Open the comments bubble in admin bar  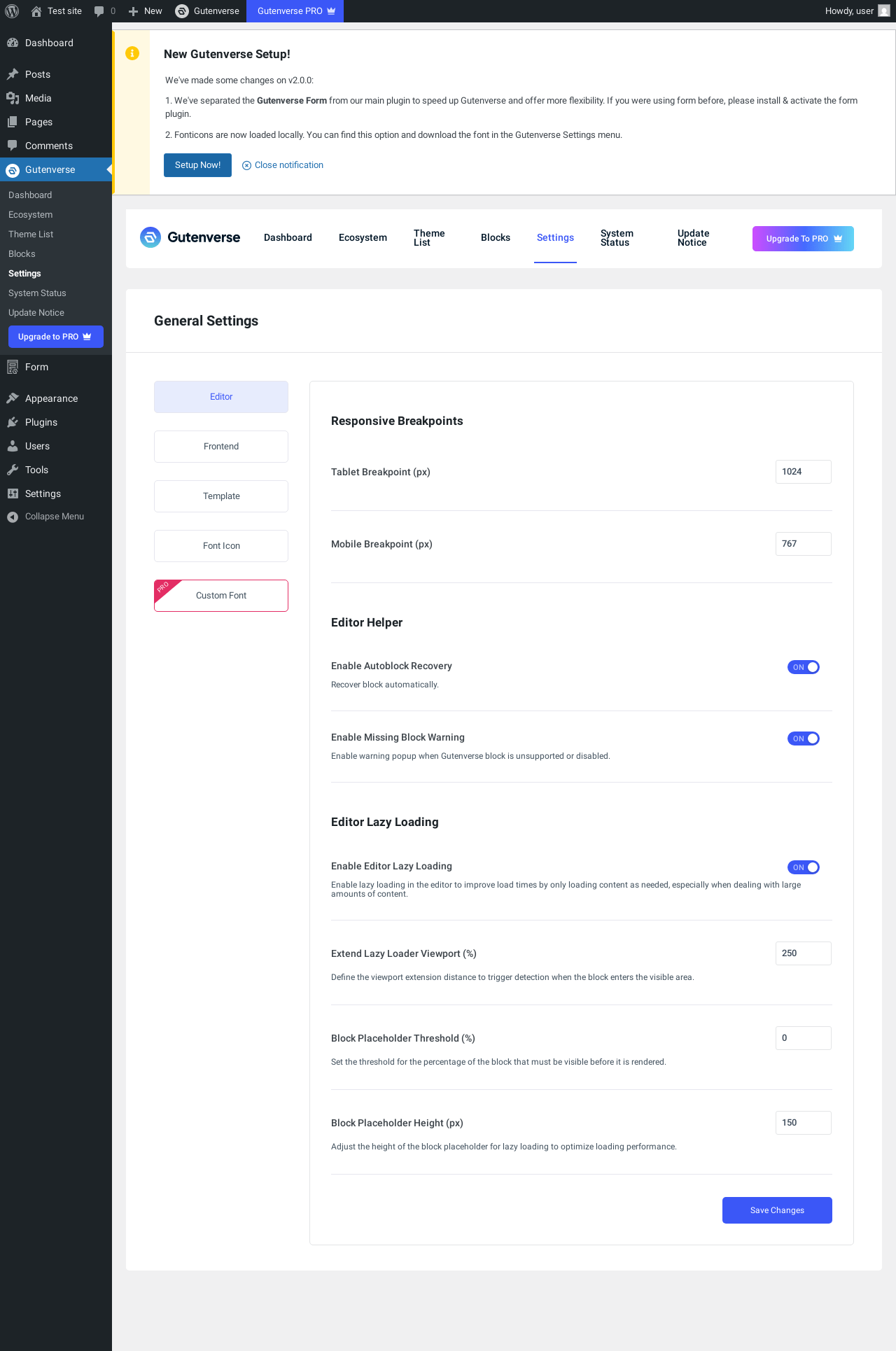point(99,11)
